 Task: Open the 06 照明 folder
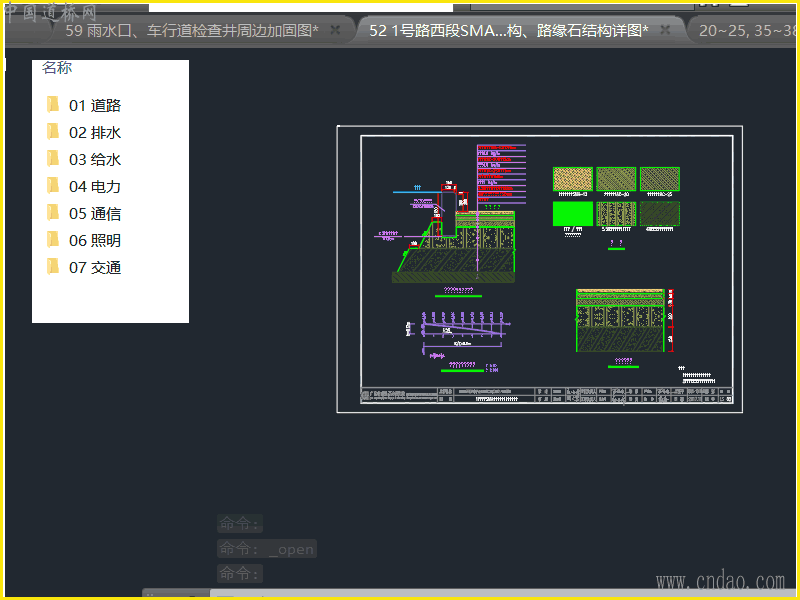[x=94, y=240]
